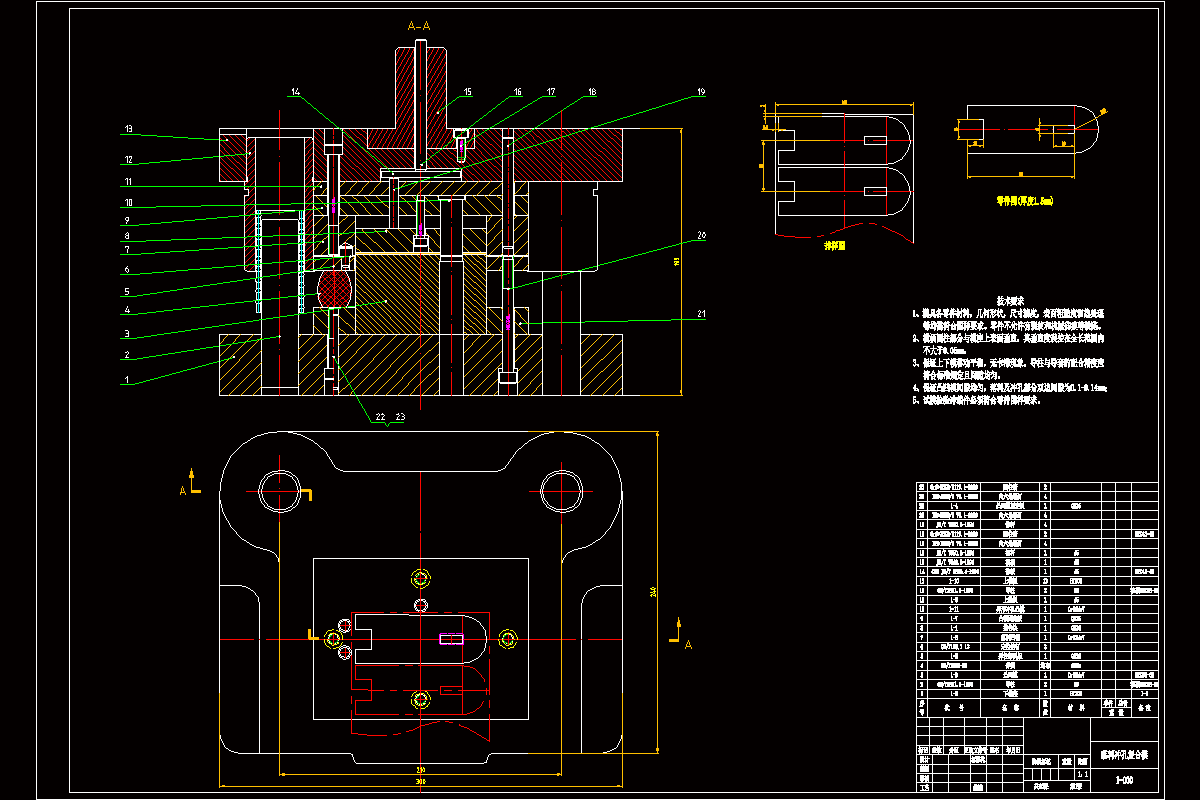This screenshot has height=800, width=1200.
Task: Pick part callout number 13
Action: 129,129
